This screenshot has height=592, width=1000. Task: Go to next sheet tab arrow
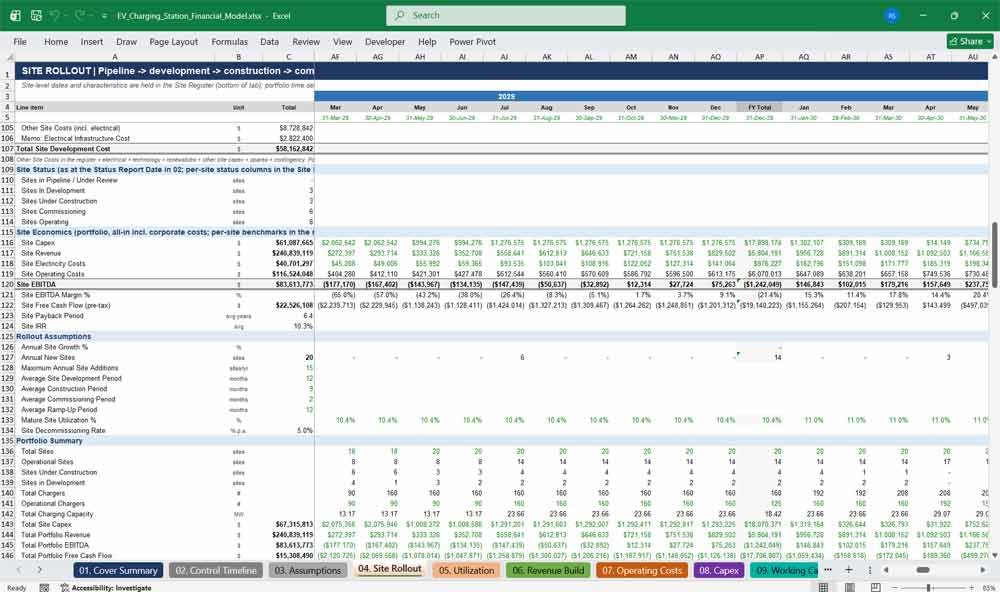(x=40, y=570)
